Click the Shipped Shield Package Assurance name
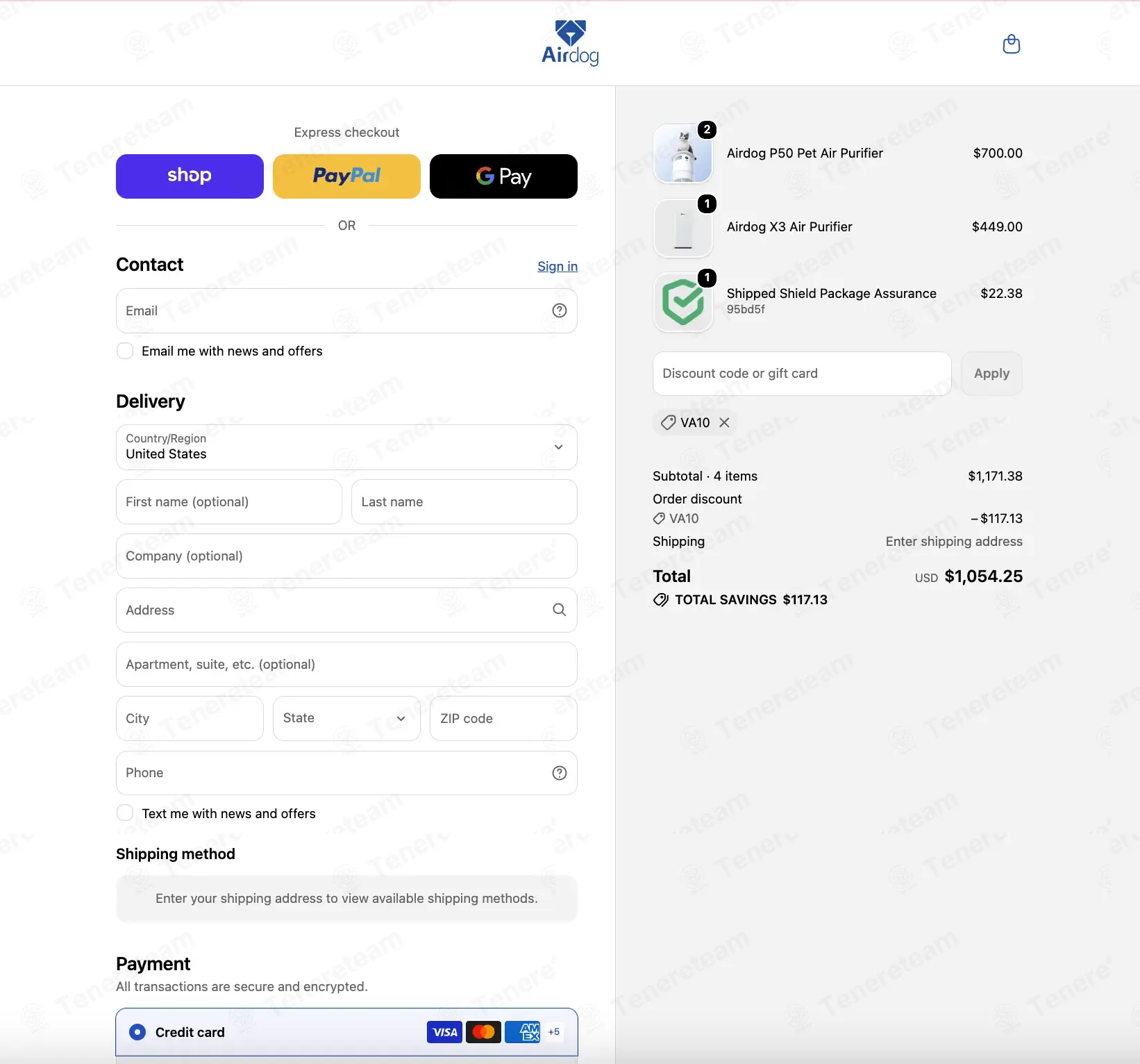 (x=832, y=294)
